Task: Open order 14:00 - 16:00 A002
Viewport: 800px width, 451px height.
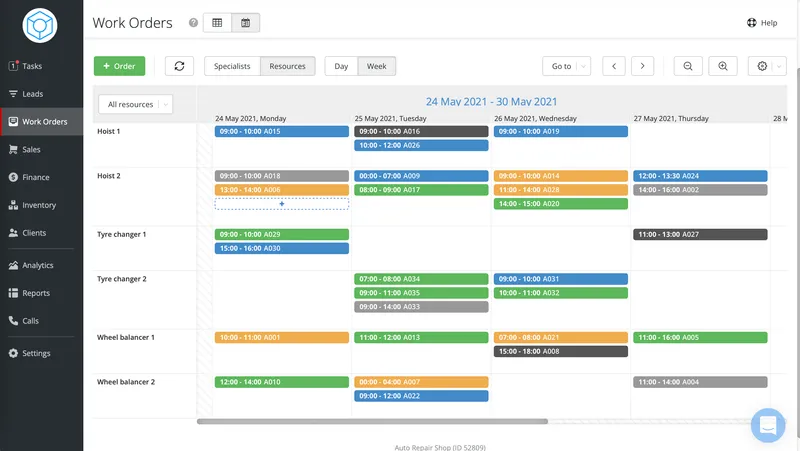Action: 700,190
